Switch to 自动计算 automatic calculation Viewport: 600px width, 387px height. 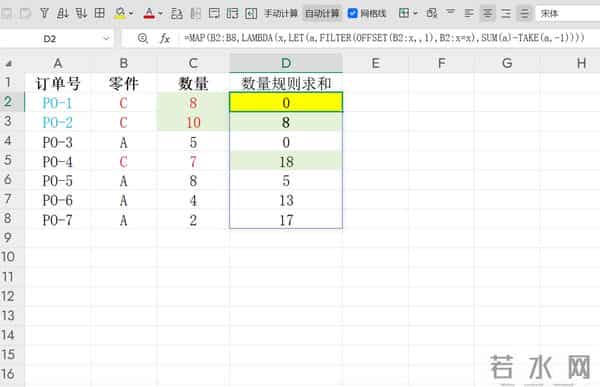[322, 14]
